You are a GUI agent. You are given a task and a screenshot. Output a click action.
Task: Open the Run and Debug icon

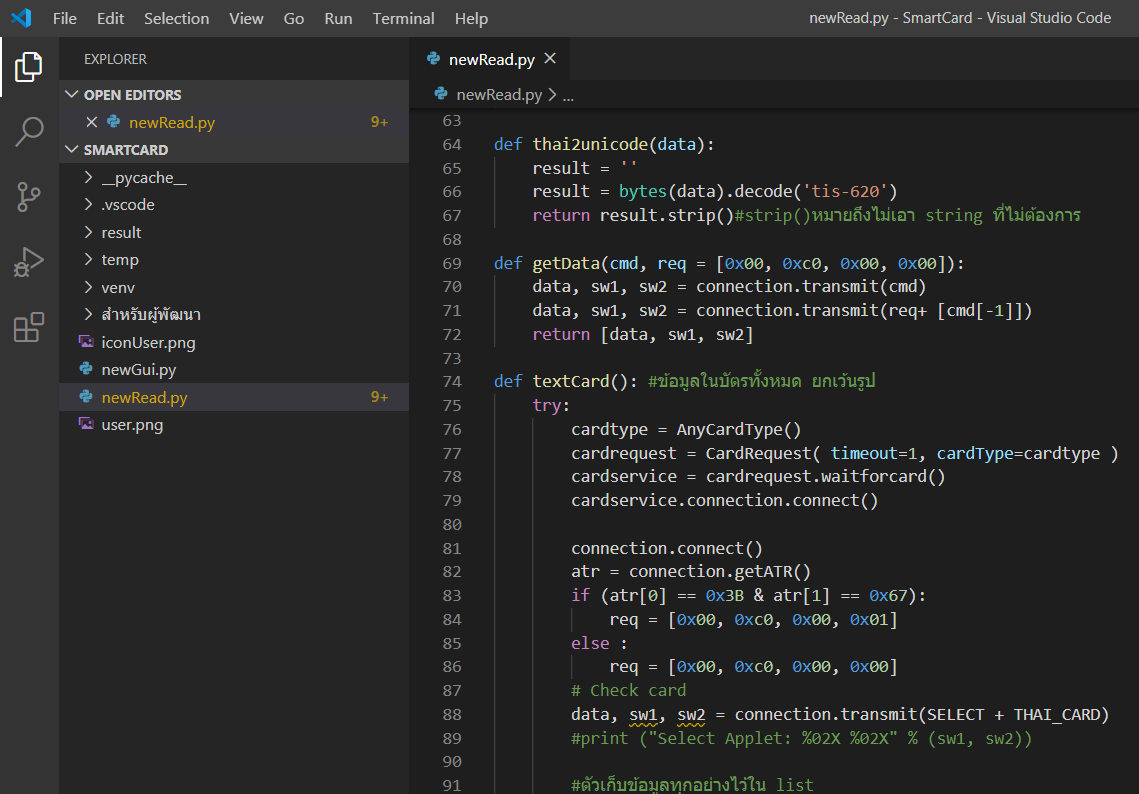(x=29, y=263)
